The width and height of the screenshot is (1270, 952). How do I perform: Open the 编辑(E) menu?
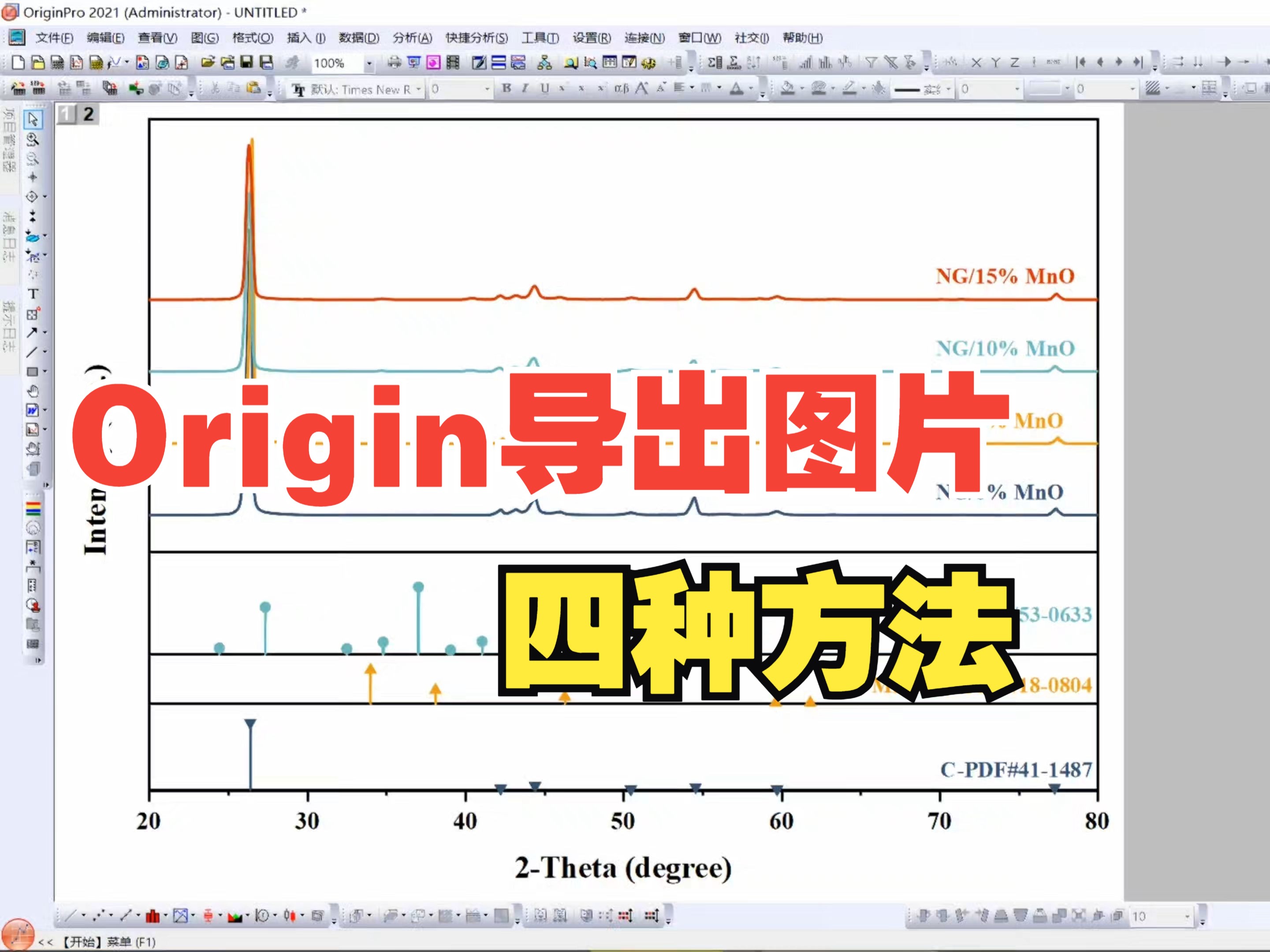pos(106,38)
